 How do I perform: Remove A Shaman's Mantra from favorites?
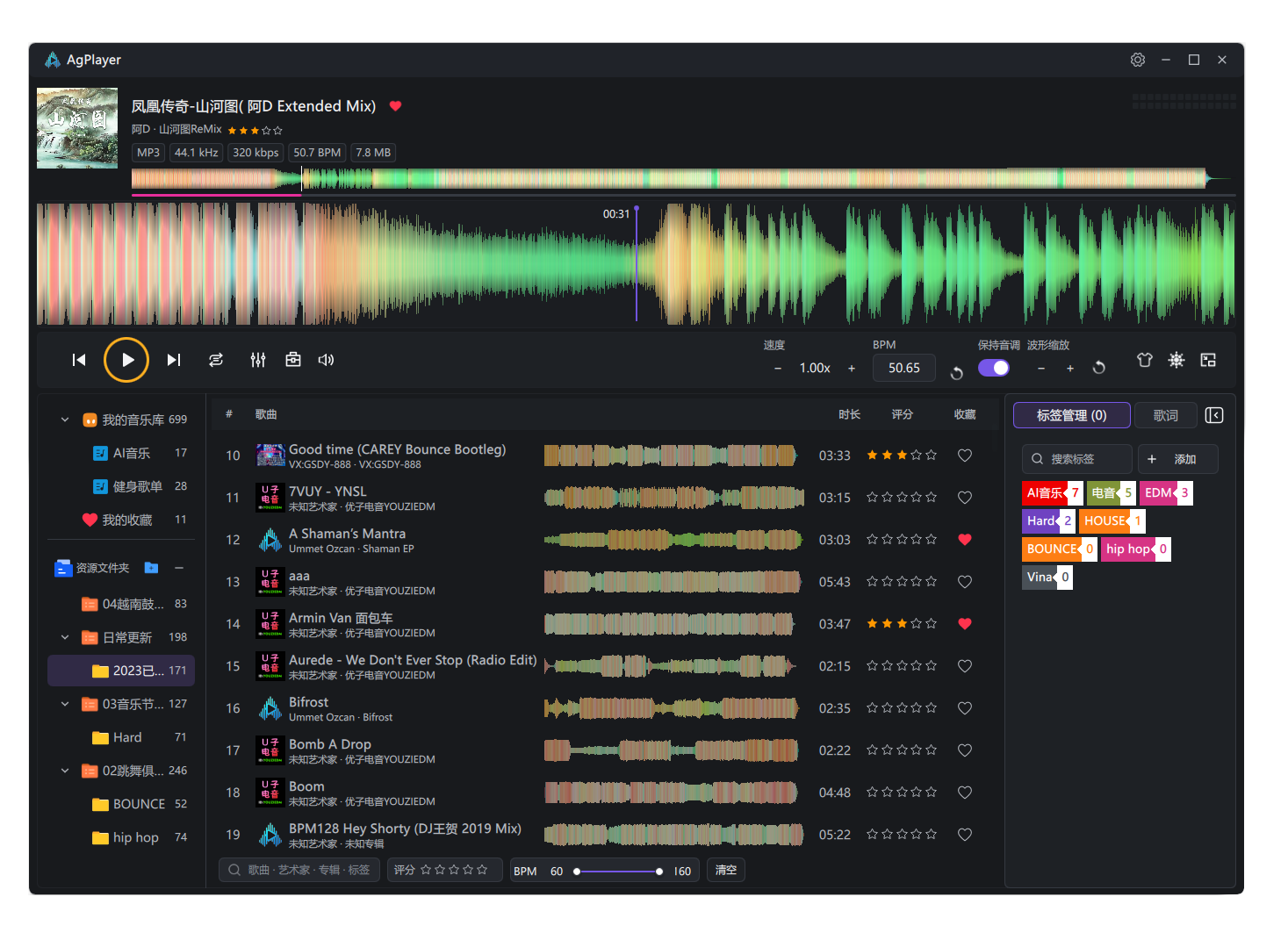[x=964, y=540]
